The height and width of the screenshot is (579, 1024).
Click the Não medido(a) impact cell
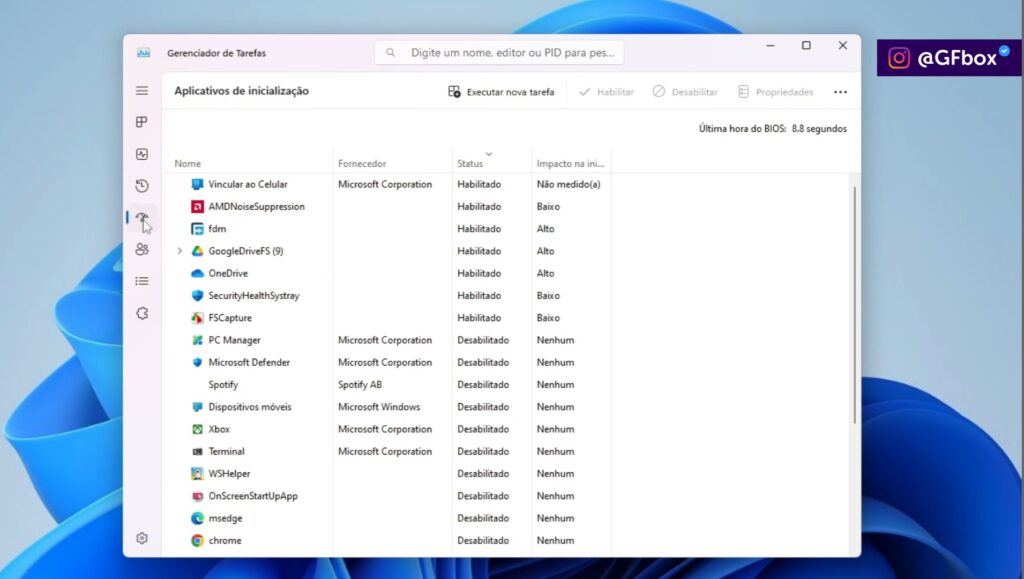pos(568,184)
